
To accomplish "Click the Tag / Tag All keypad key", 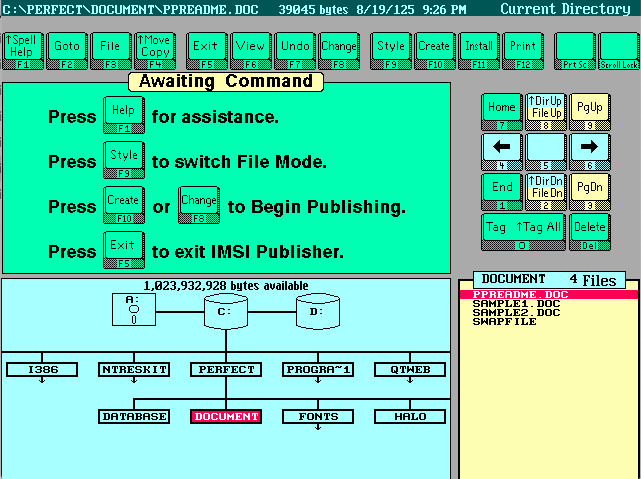I will pyautogui.click(x=524, y=232).
